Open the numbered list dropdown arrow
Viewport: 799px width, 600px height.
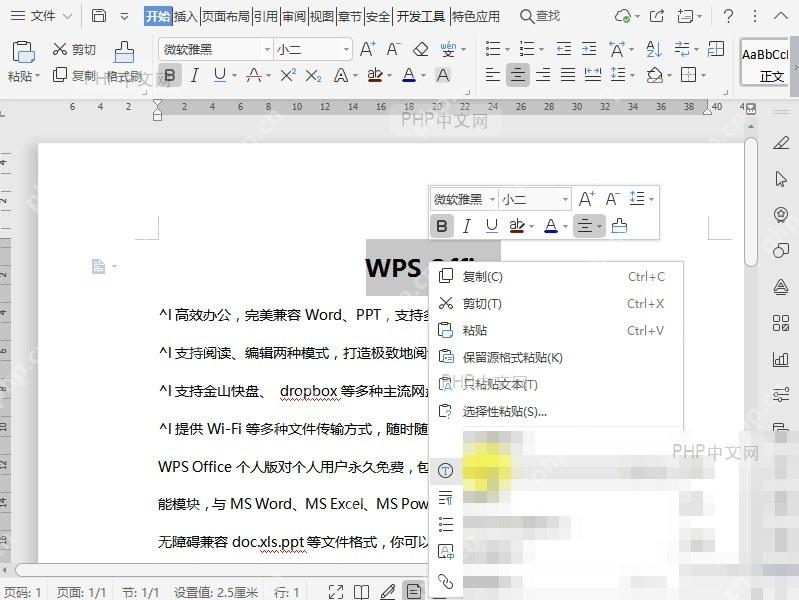point(541,49)
